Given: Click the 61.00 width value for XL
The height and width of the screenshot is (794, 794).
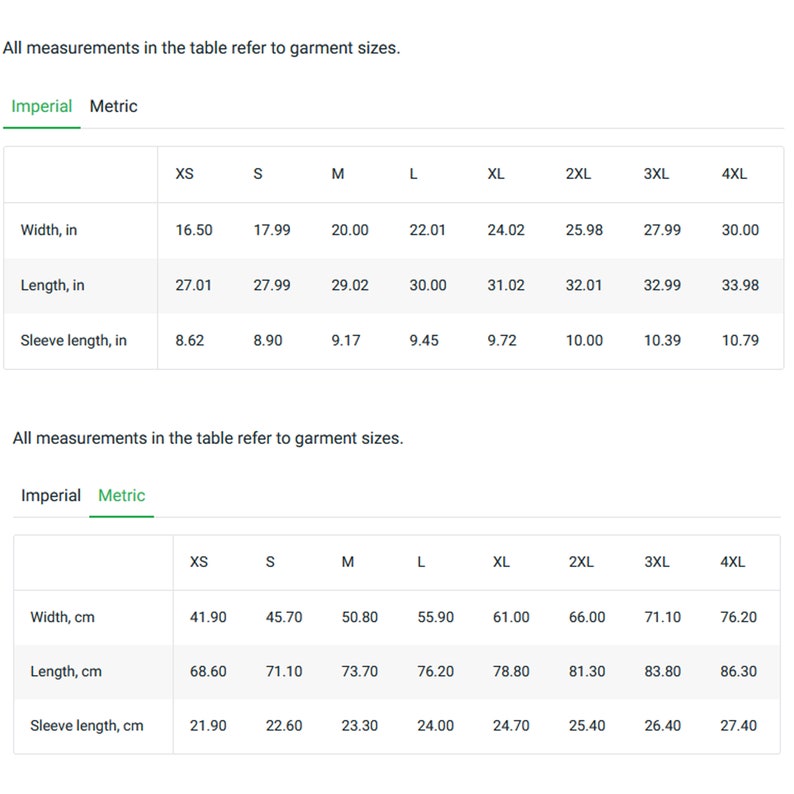Looking at the screenshot, I should coord(511,617).
